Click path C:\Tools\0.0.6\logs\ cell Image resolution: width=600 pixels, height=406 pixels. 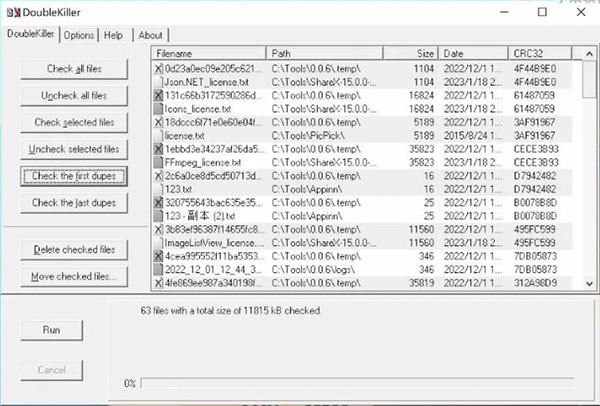[313, 270]
